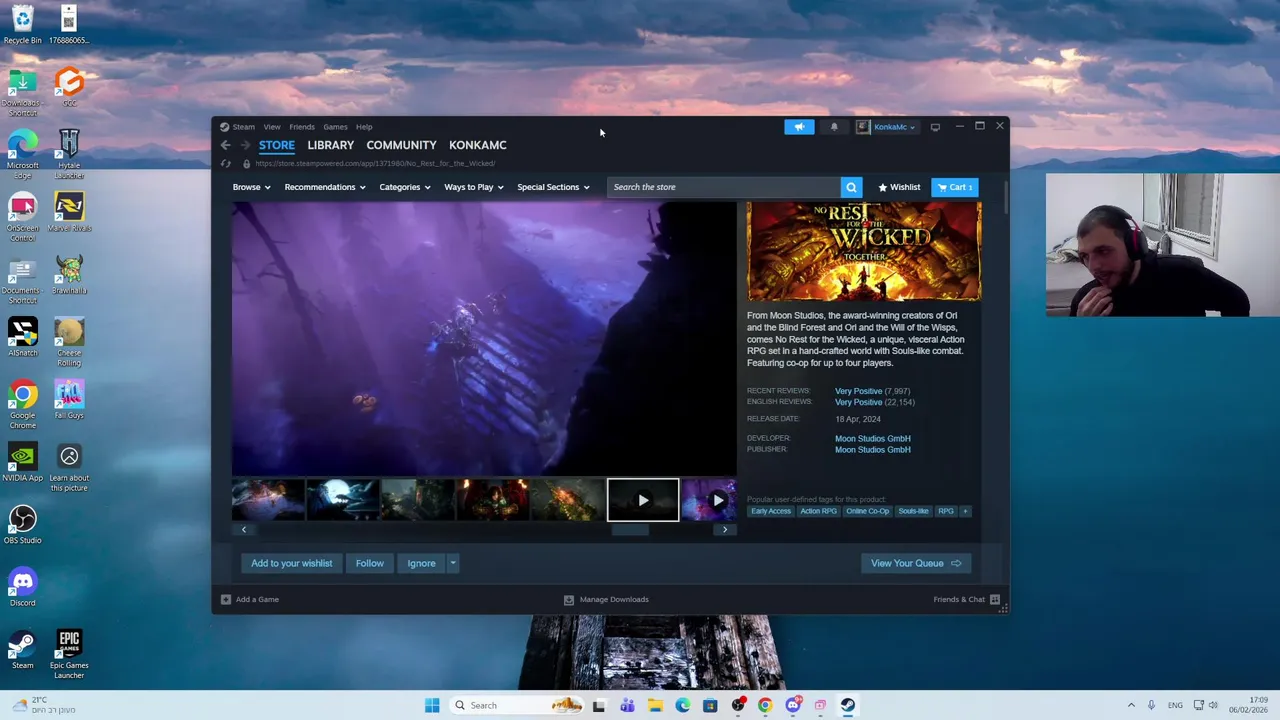Open Steam announcements megaphone button
Viewport: 1280px width, 720px height.
799,127
